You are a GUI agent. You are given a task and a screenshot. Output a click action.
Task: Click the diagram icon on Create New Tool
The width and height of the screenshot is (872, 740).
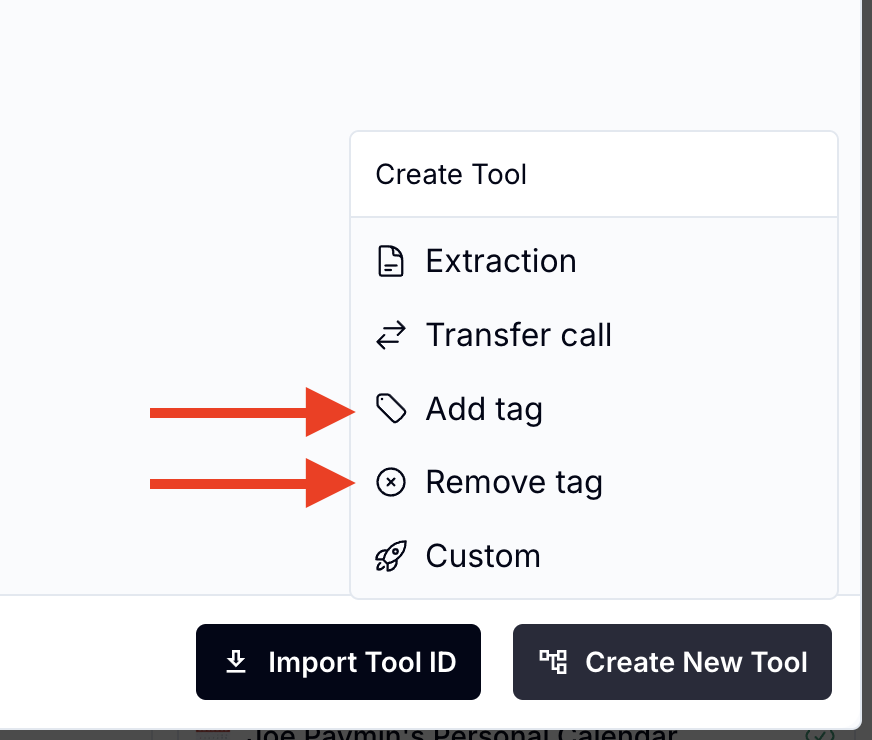point(552,662)
